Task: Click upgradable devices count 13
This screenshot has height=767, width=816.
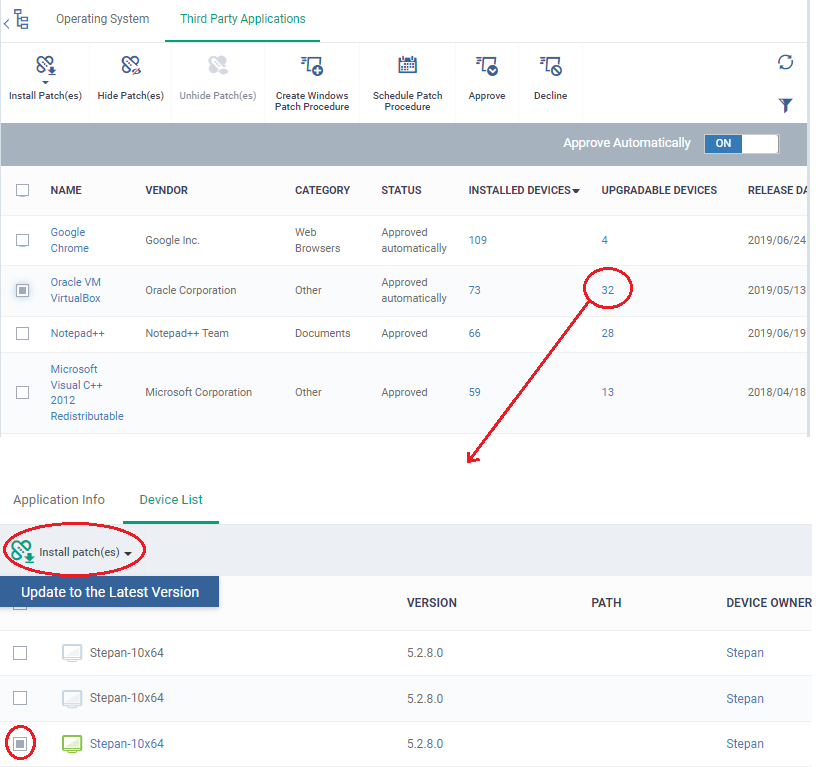Action: [x=607, y=392]
